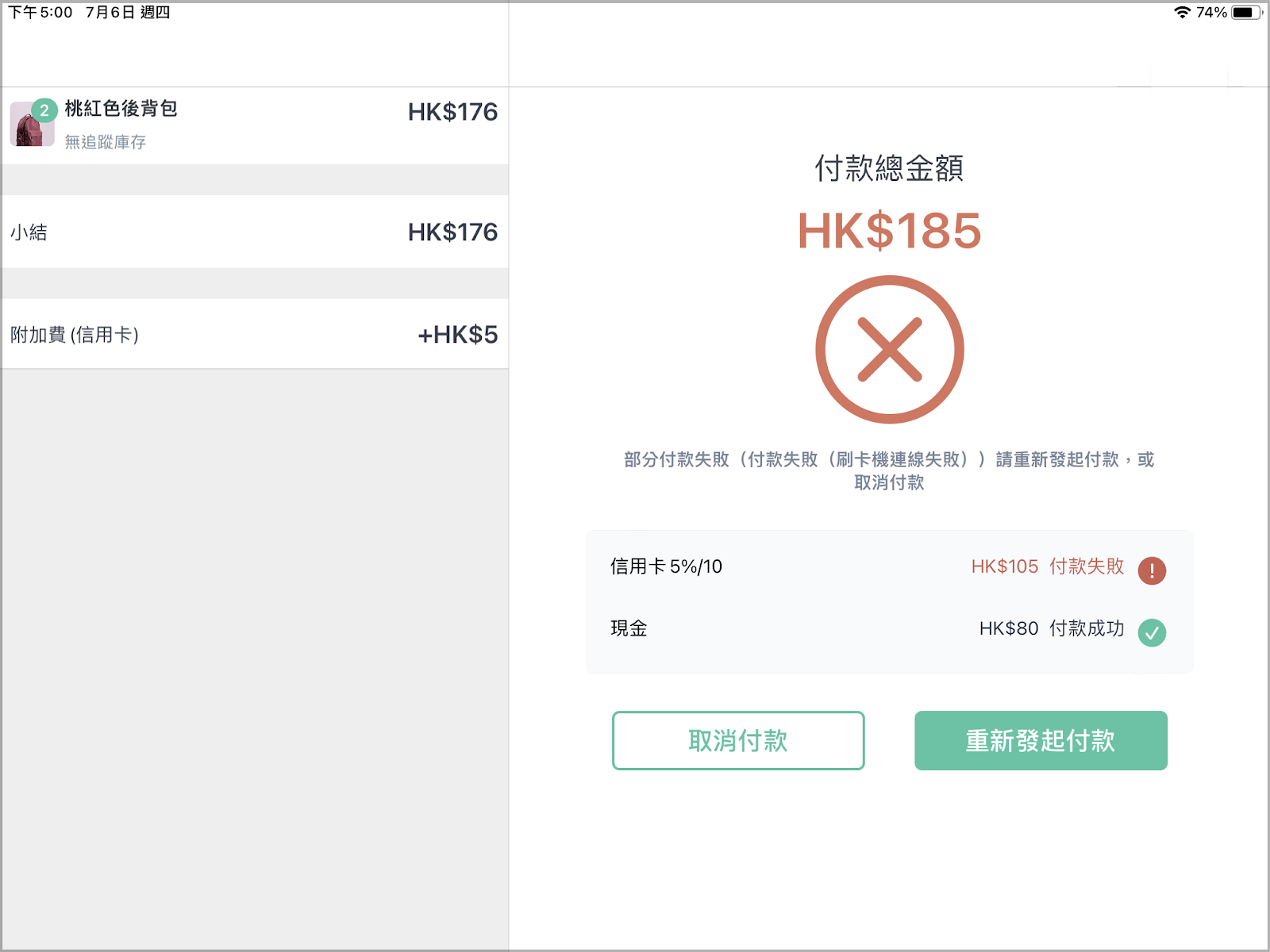Screen dimensions: 1270x952
Task: Click the 付款總金額 heading
Action: (889, 168)
